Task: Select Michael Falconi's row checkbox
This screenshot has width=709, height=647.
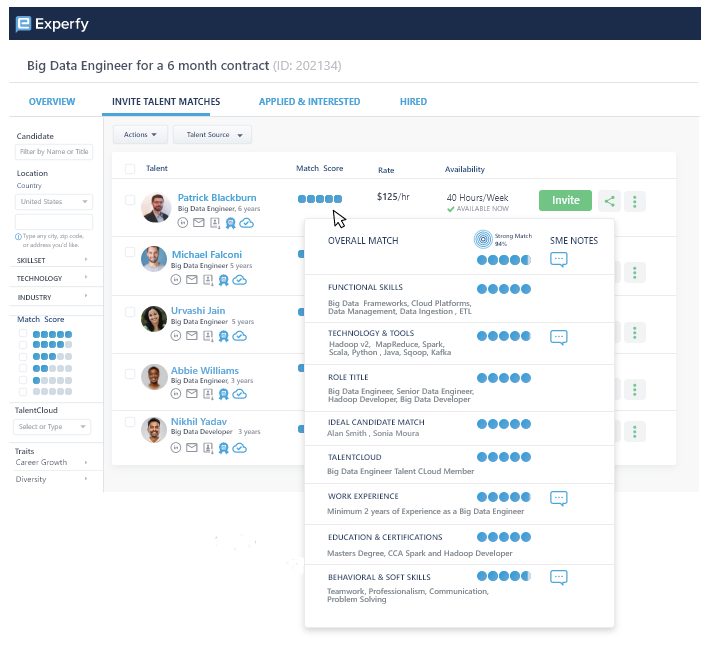Action: tap(130, 252)
